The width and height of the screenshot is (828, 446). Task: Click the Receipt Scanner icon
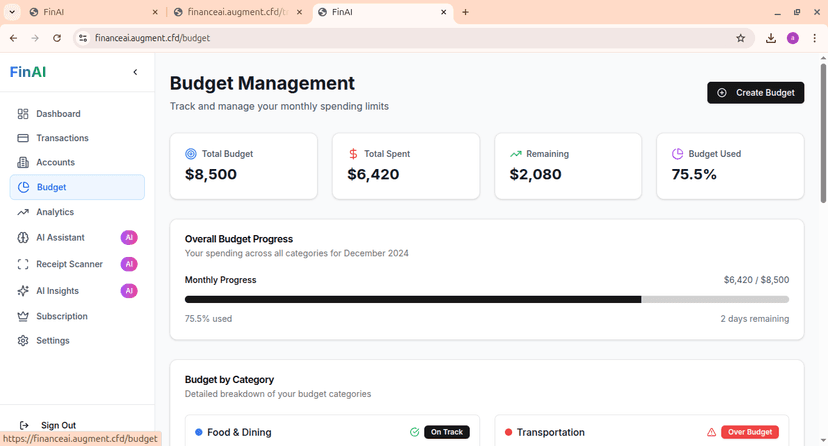(23, 264)
